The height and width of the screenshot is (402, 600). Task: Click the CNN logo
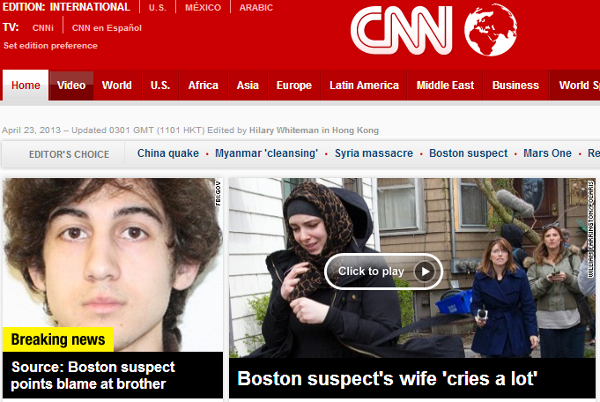pos(401,31)
